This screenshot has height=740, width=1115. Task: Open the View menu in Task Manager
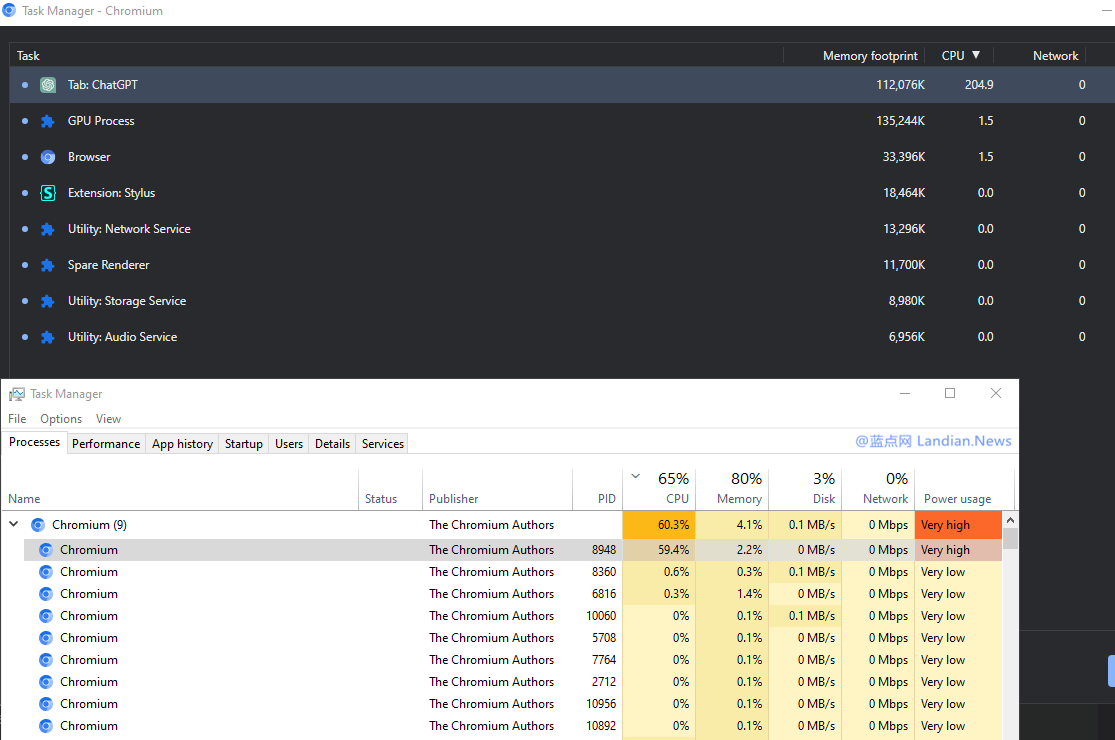click(108, 419)
